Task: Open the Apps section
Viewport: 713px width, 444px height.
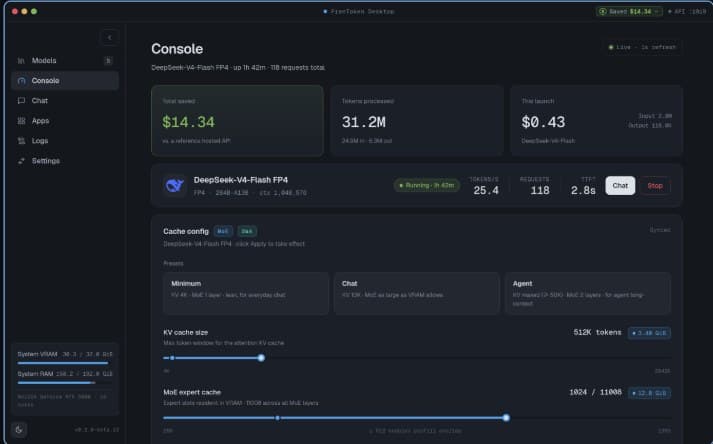Action: point(65,121)
